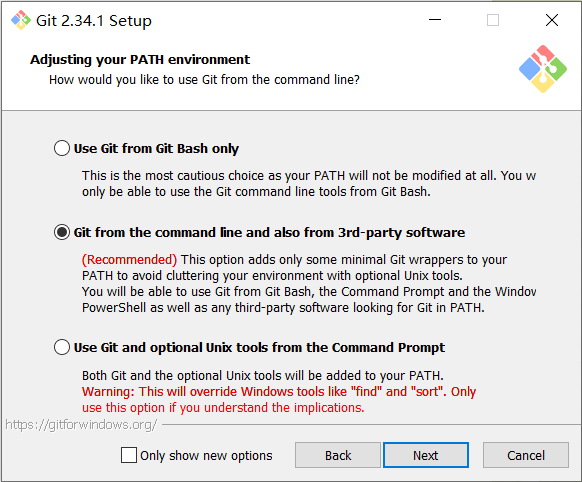Click the Git 2.34.1 Setup title text
Image resolution: width=582 pixels, height=482 pixels.
pos(94,21)
